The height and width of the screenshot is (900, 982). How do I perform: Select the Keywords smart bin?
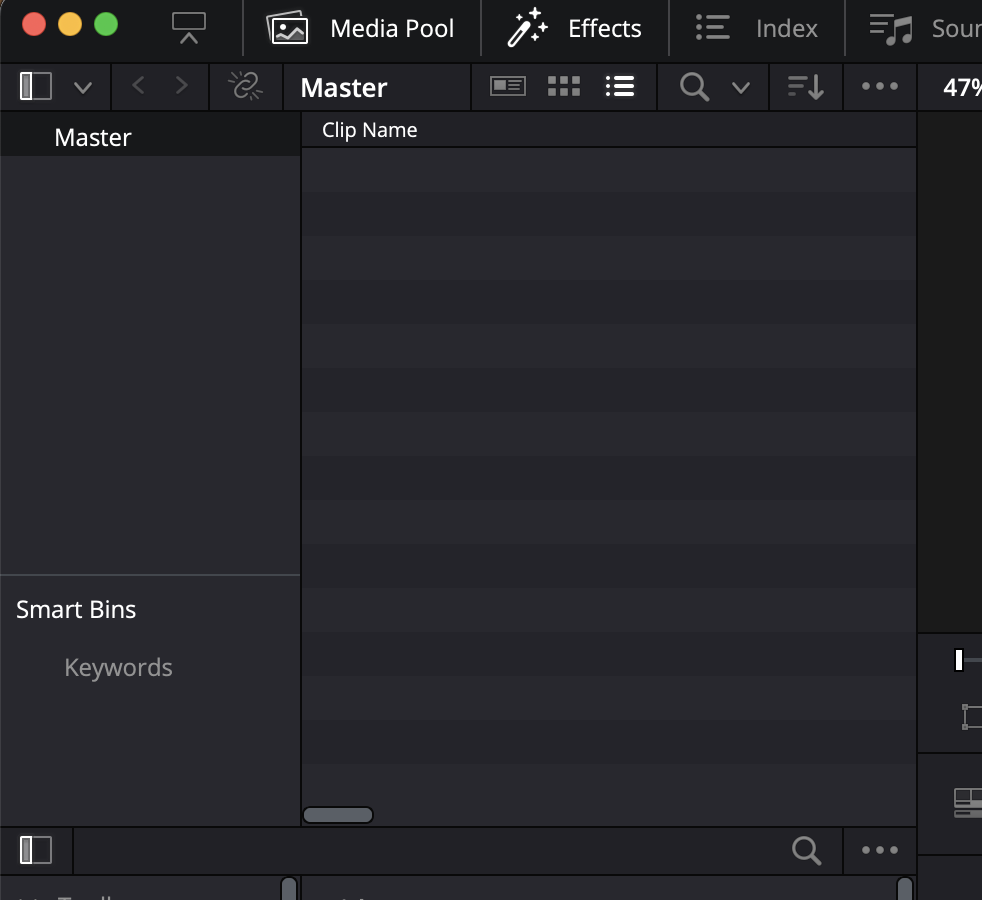tap(118, 668)
